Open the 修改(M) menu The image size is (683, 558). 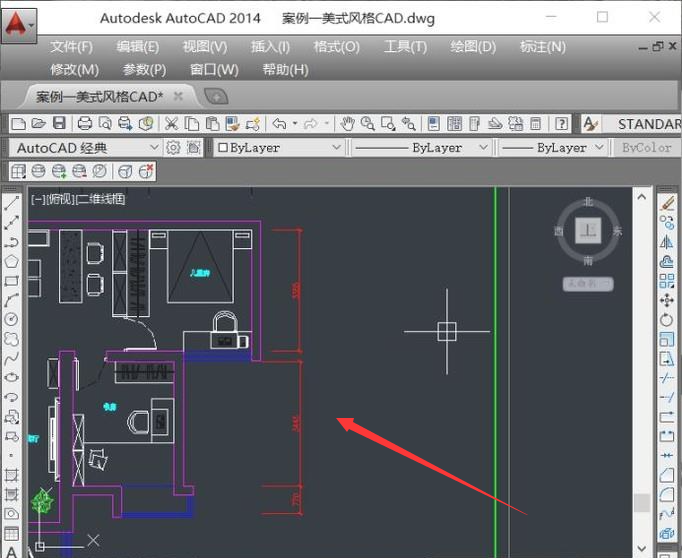(74, 70)
